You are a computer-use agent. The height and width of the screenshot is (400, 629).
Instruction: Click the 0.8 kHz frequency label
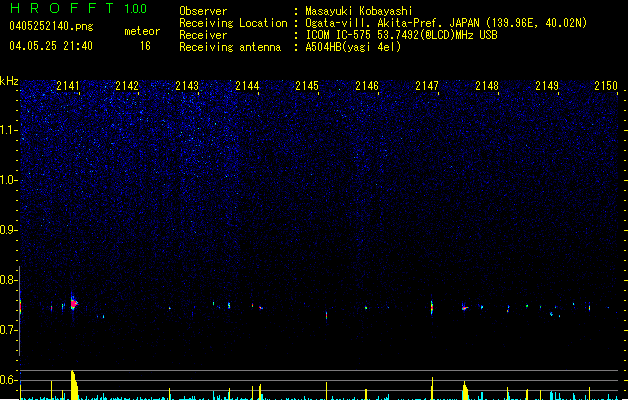(8, 280)
